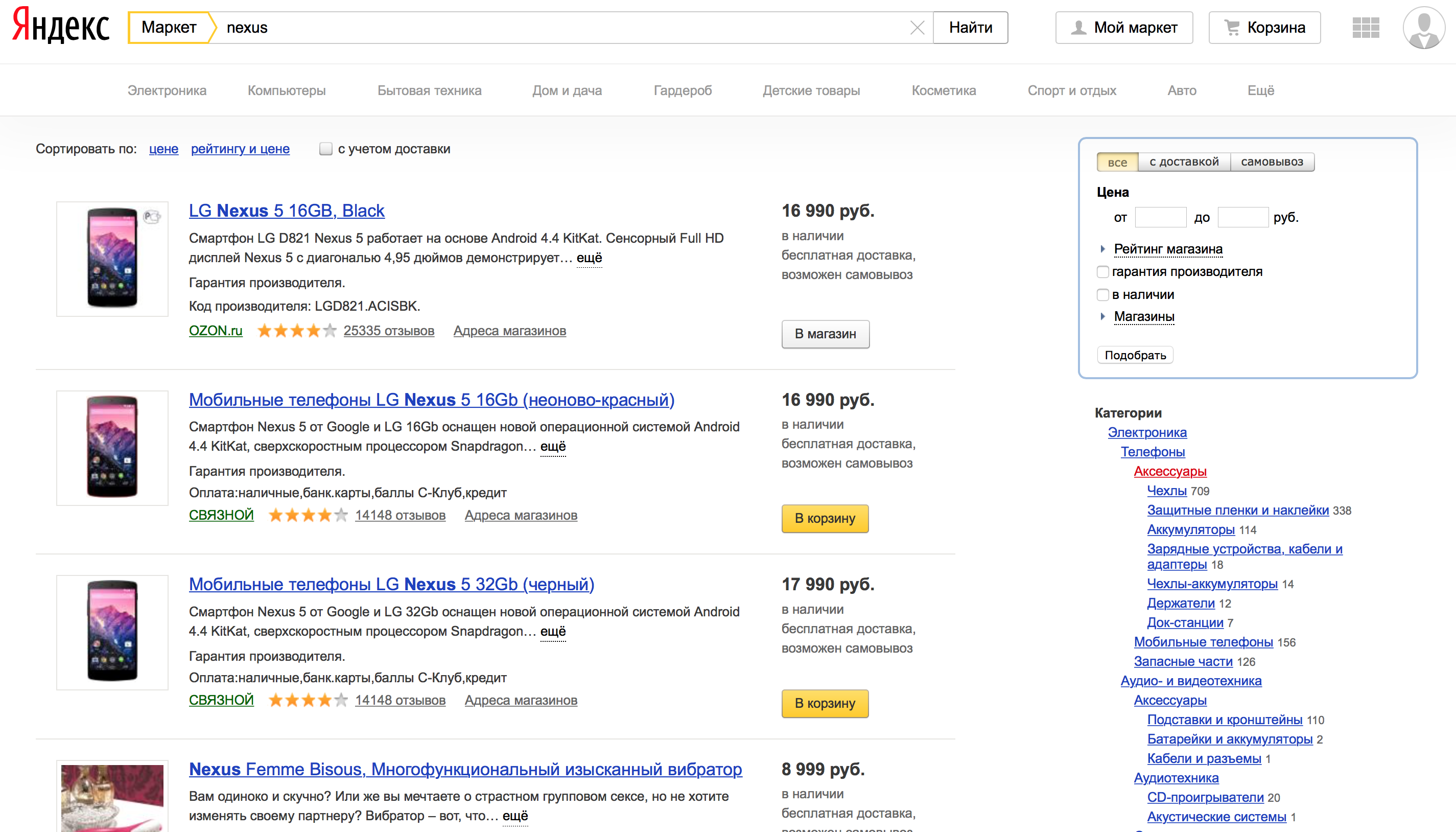
Task: Sort by рейтингу и цене
Action: tap(240, 149)
